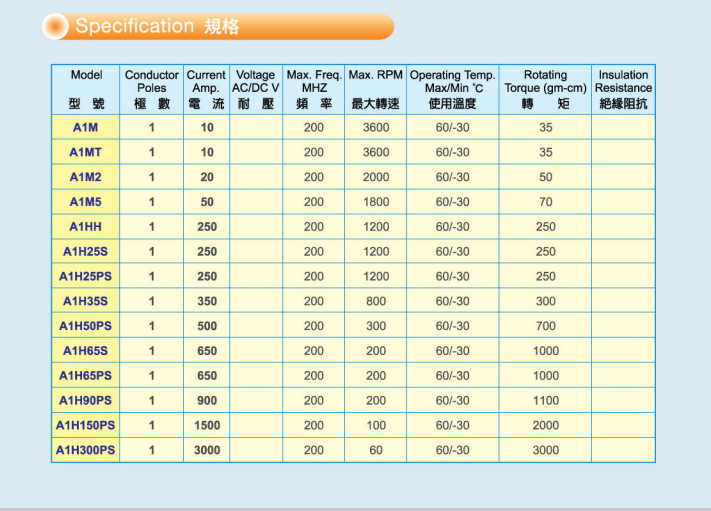This screenshot has height=511, width=711.
Task: Select model cell A1M
Action: tap(86, 127)
